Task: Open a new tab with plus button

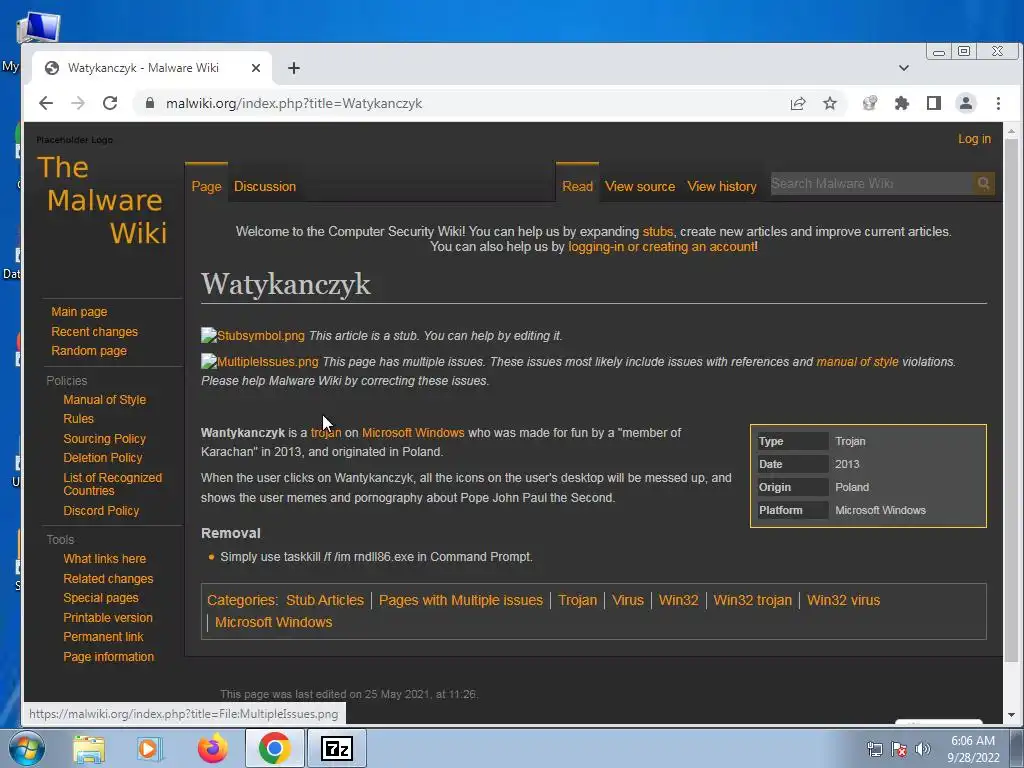Action: click(x=294, y=68)
